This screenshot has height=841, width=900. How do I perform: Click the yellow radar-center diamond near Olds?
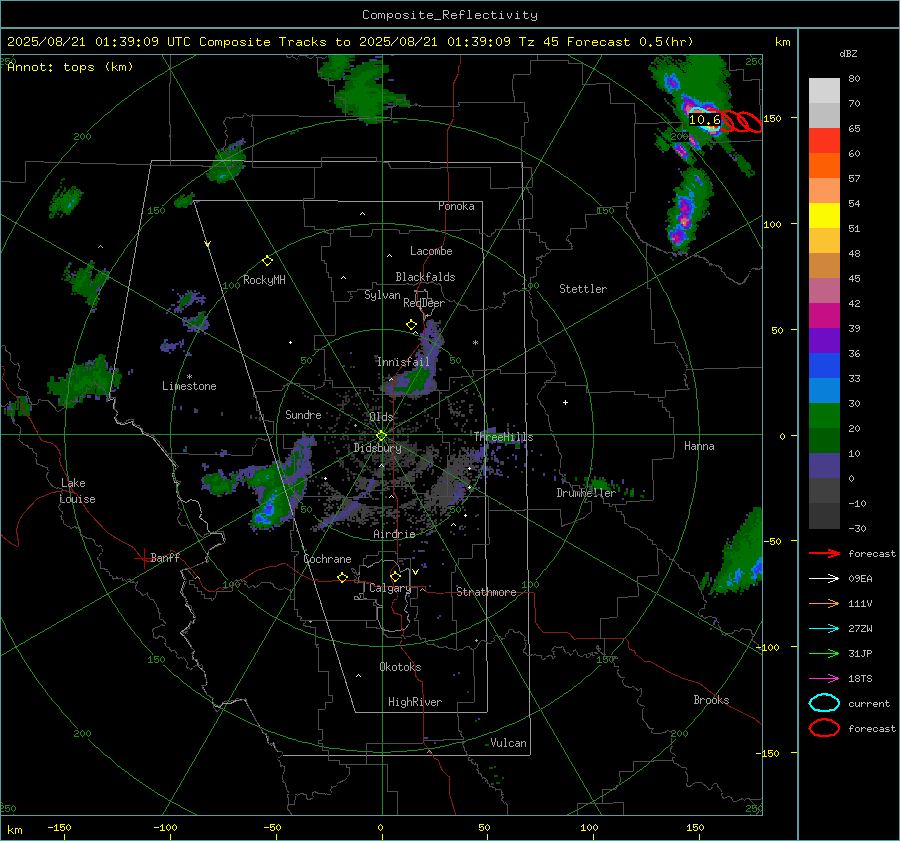381,436
